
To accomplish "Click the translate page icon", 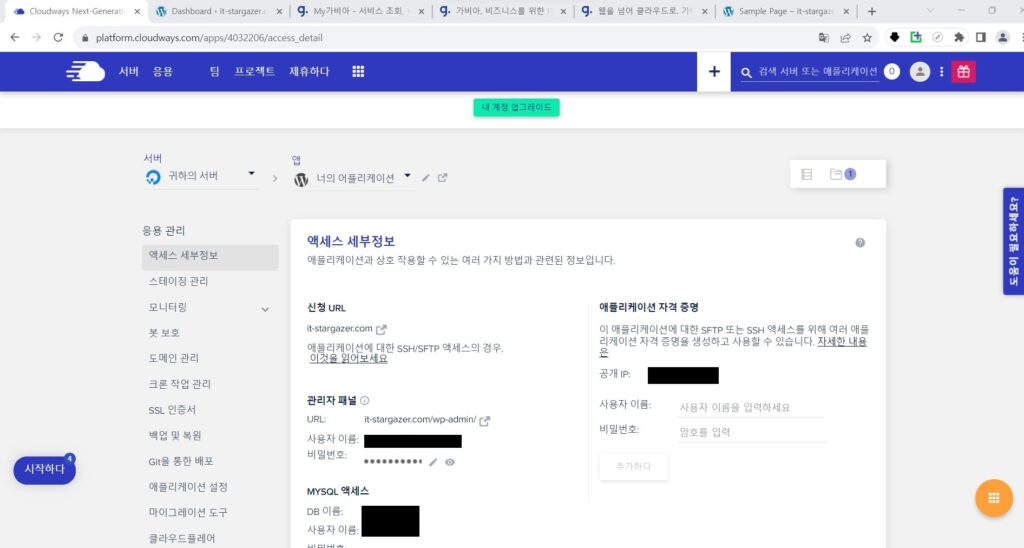I will [x=824, y=38].
